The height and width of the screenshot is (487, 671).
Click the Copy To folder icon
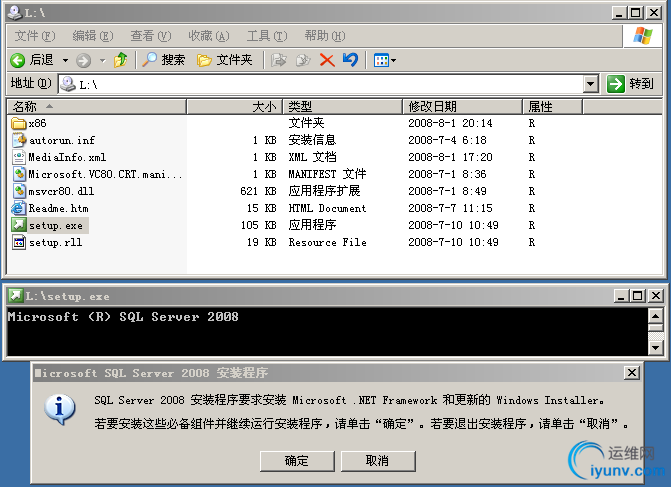tap(303, 60)
